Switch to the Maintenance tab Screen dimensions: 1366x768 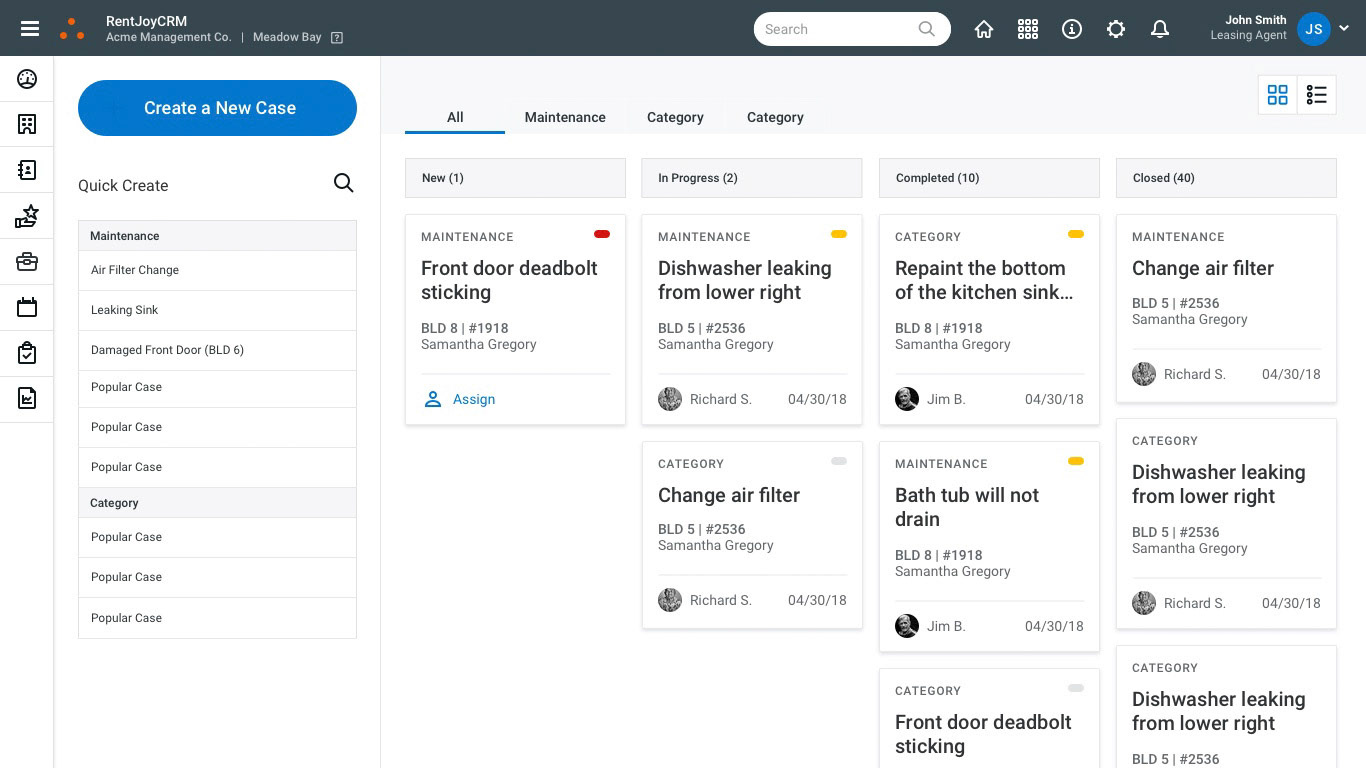(565, 117)
